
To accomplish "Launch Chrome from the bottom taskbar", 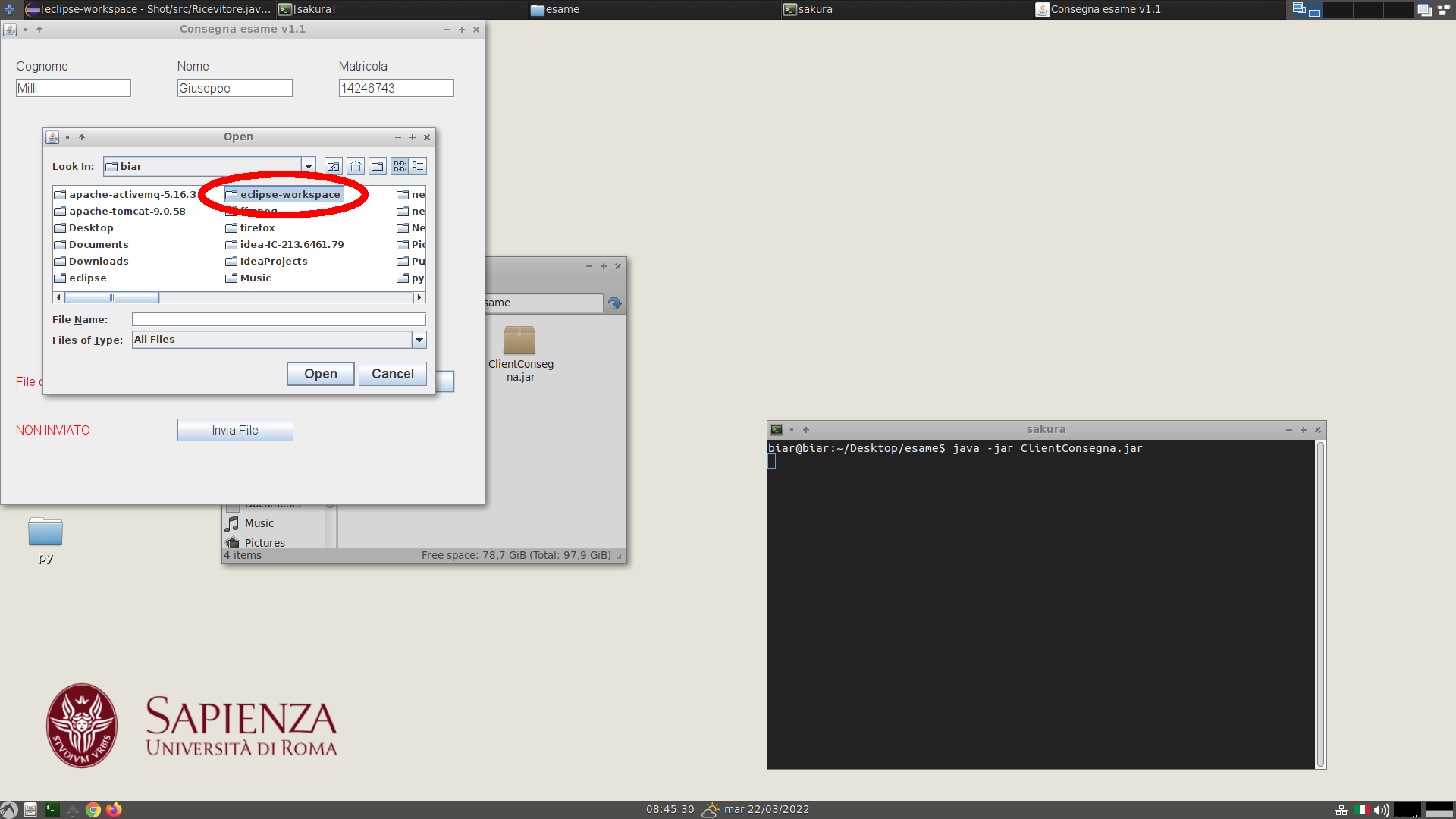I will point(93,810).
